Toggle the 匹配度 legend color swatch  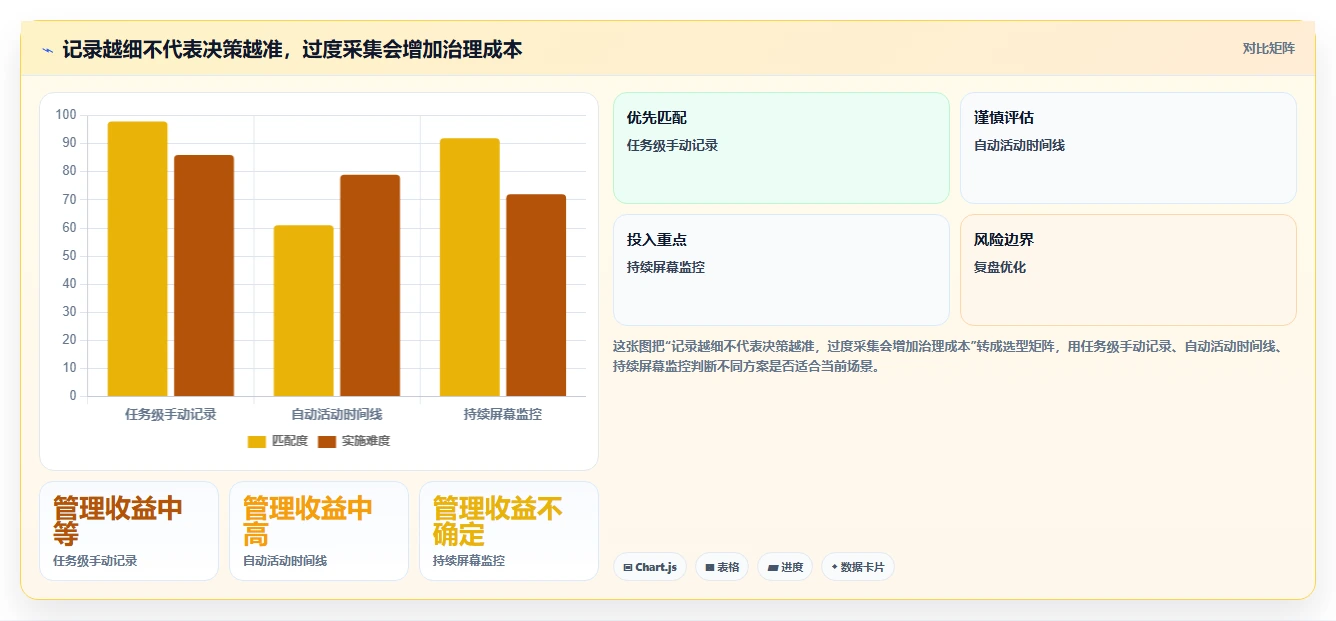(257, 441)
